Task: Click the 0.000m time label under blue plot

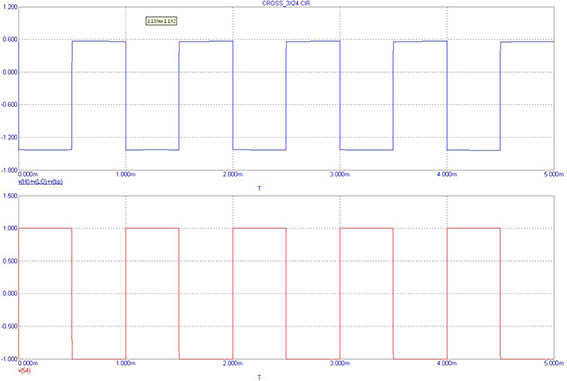Action: click(x=28, y=174)
